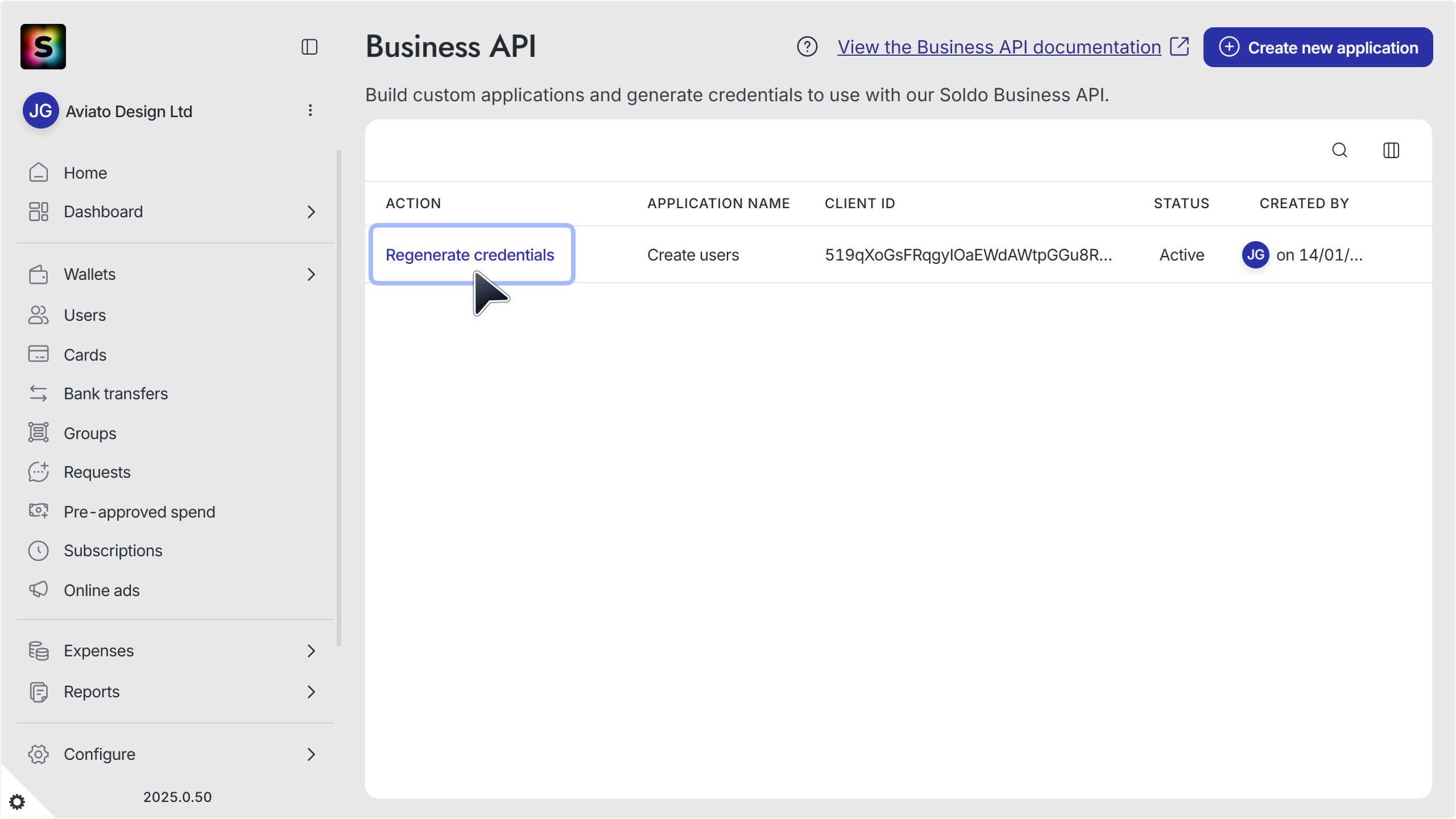Expand the Expenses chevron
The height and width of the screenshot is (819, 1456).
[x=311, y=651]
